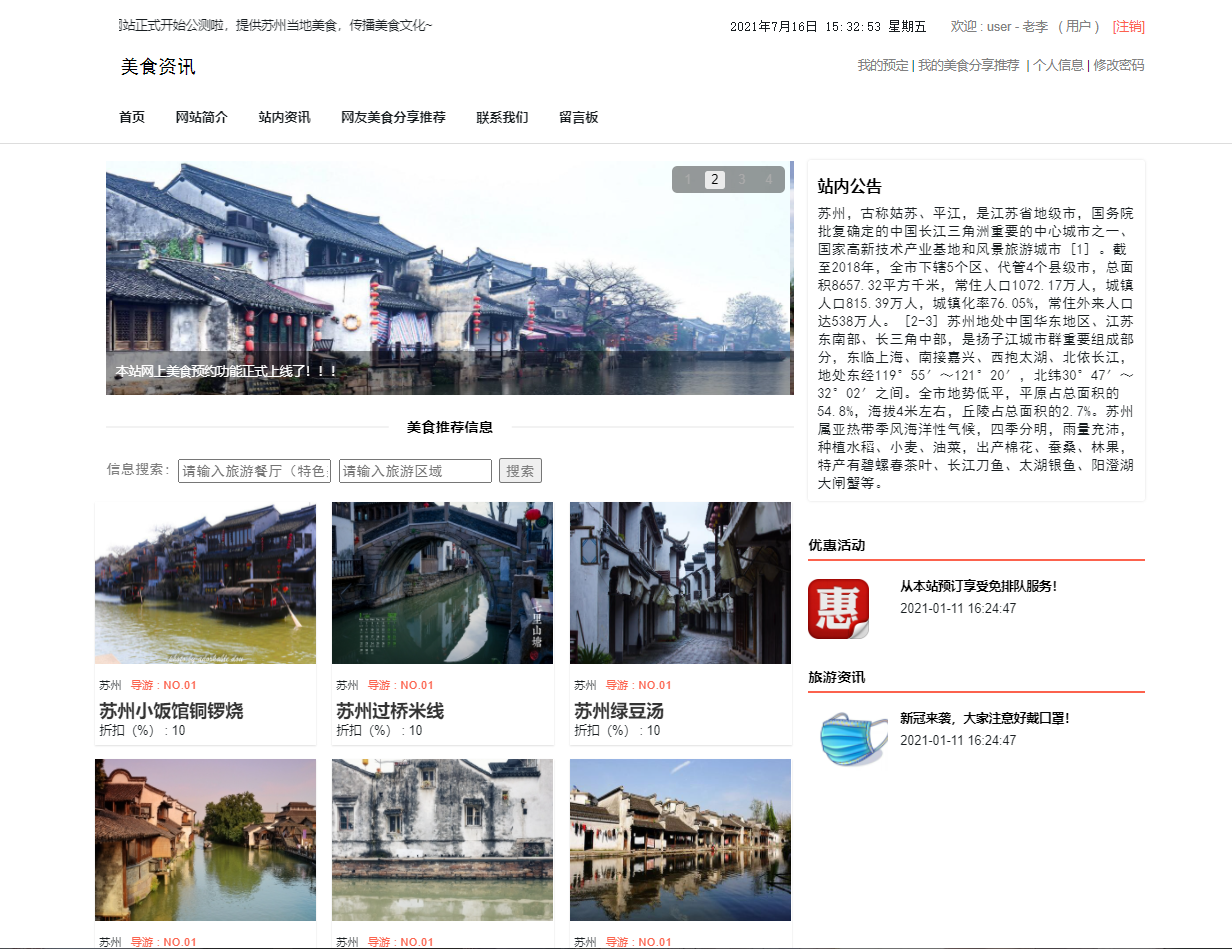The image size is (1232, 949).
Task: Click the 从本站预订享受免排队服务 promotion link
Action: (975, 587)
